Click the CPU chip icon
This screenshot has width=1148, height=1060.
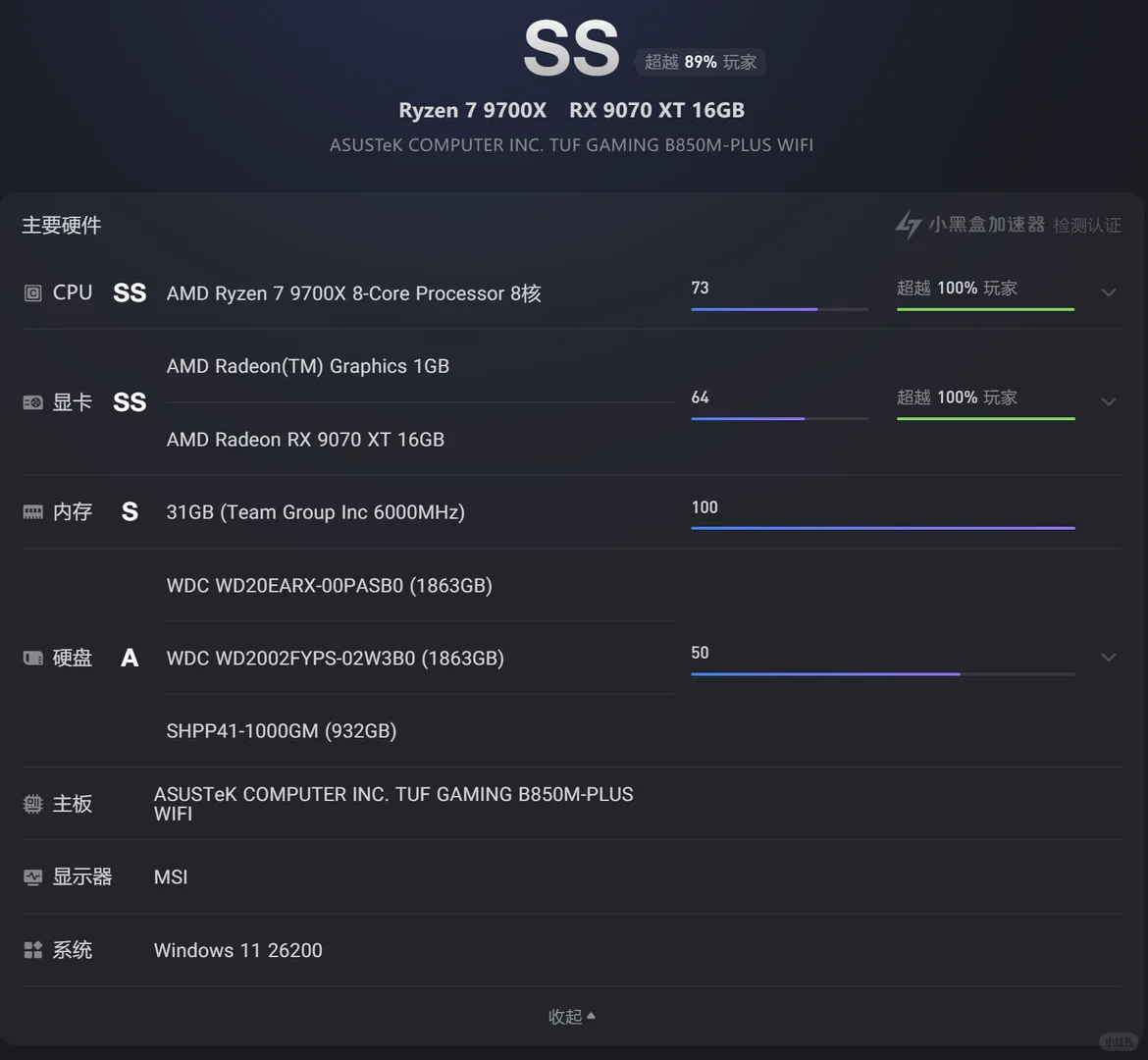[32, 293]
